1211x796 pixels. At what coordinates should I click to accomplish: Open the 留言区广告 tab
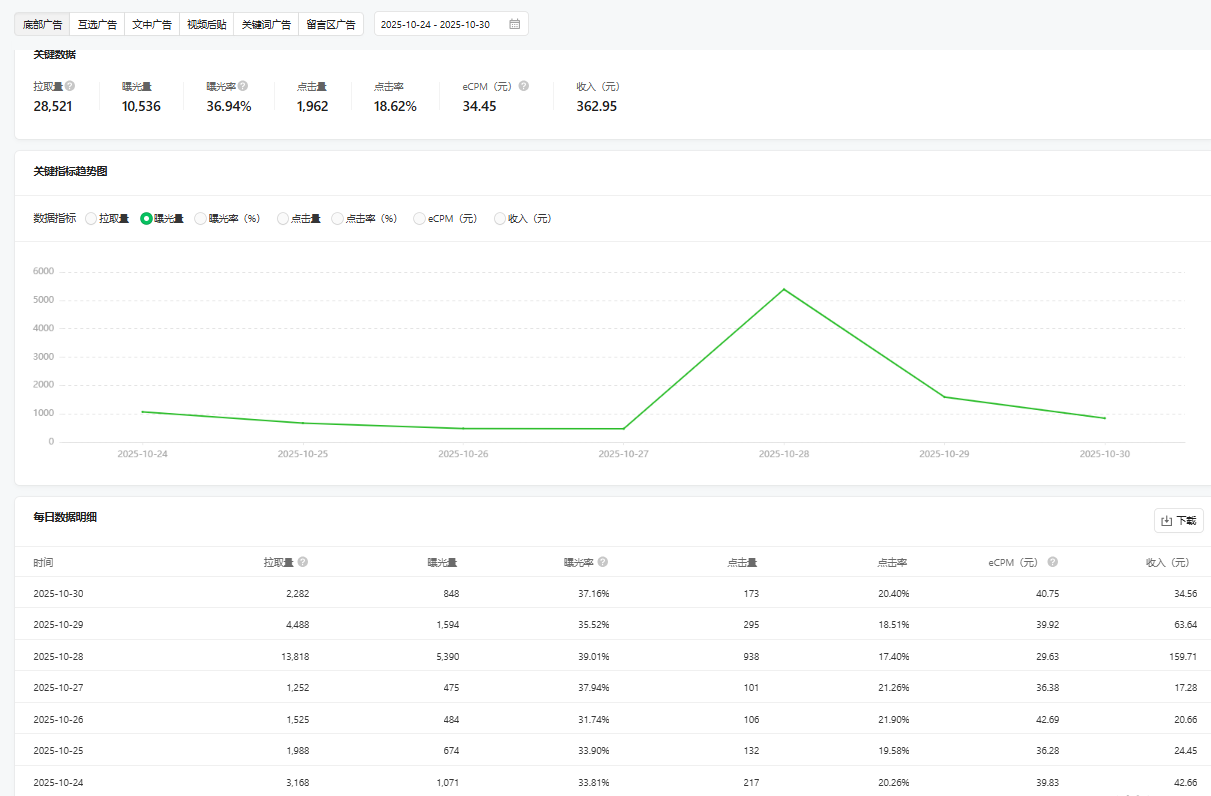pos(331,24)
